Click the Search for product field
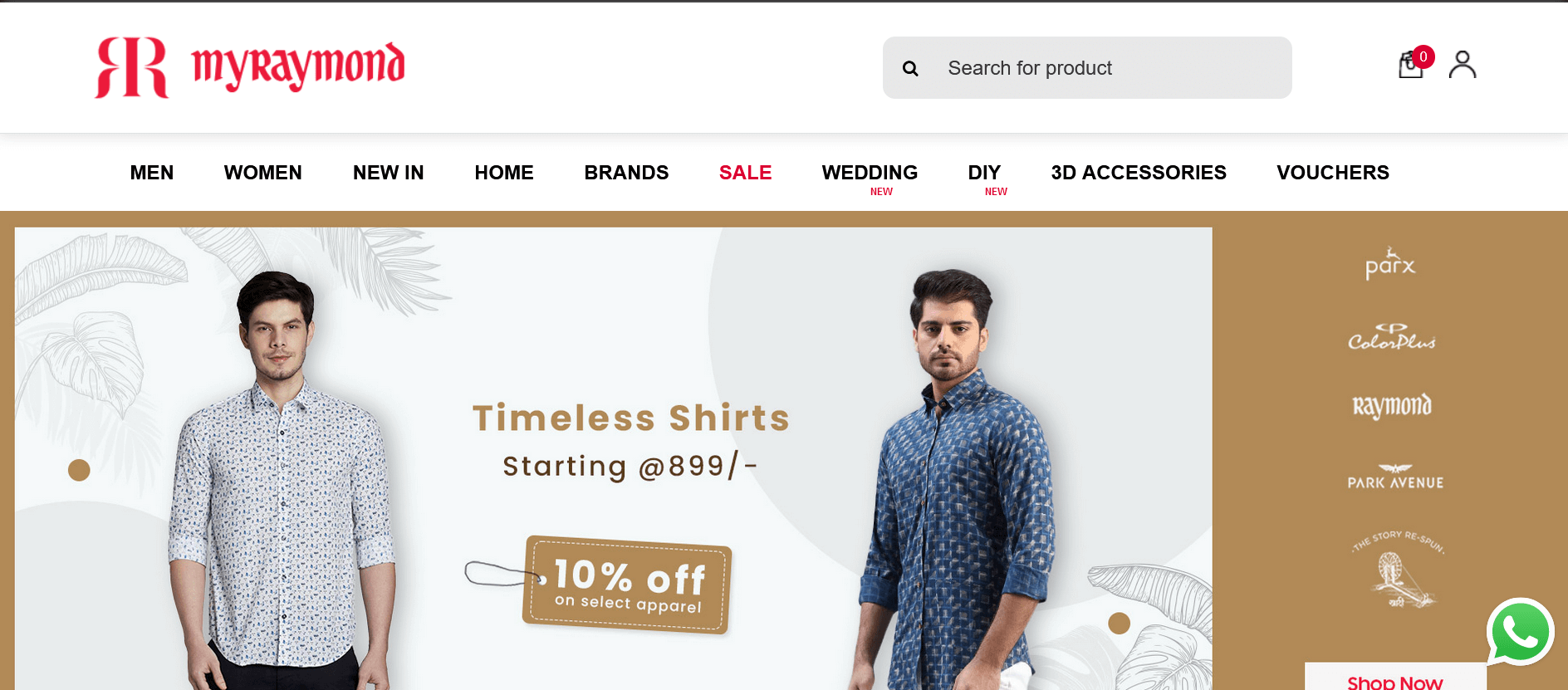 (1087, 68)
